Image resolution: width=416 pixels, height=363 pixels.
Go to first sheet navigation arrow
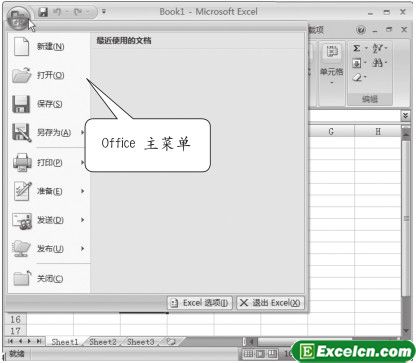10,341
